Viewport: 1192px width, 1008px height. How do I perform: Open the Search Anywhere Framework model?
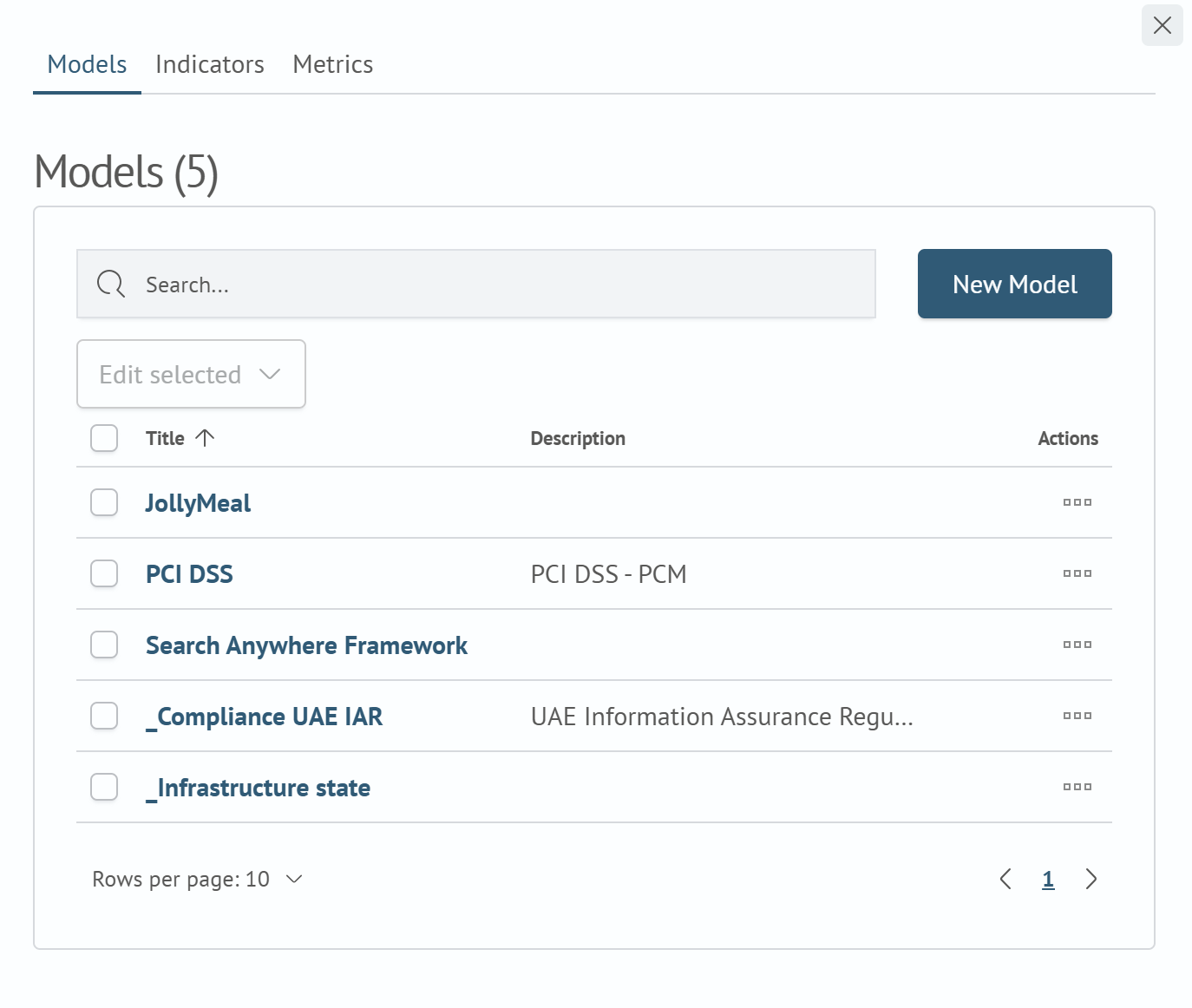[306, 645]
